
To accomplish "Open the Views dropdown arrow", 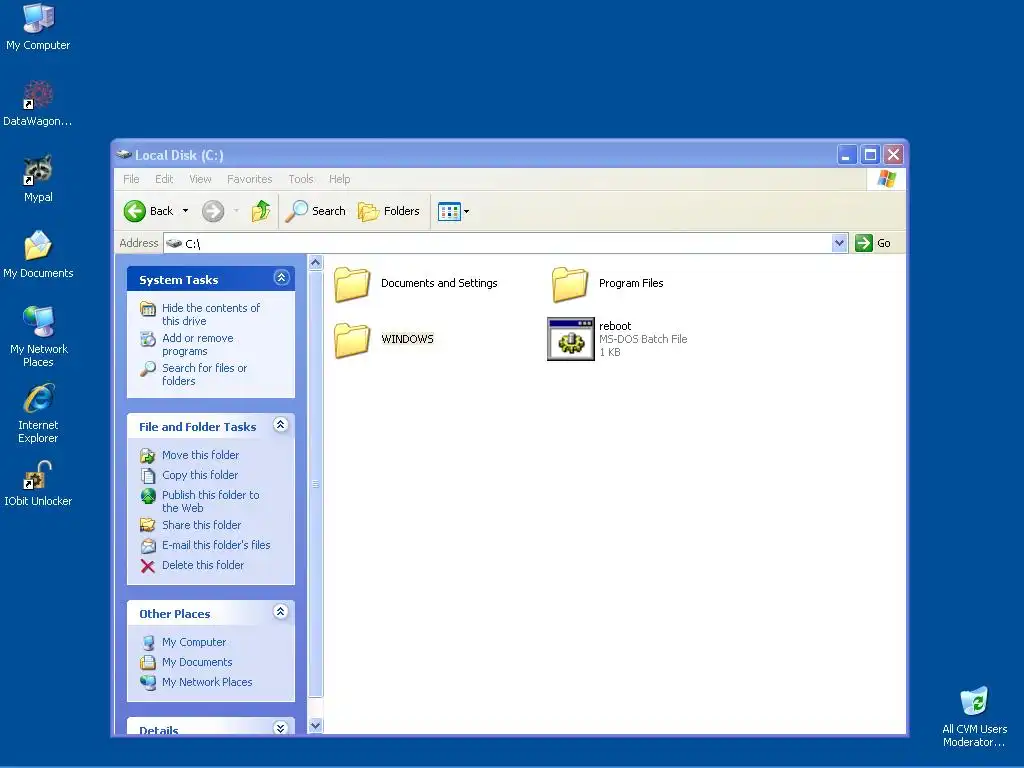I will click(466, 212).
